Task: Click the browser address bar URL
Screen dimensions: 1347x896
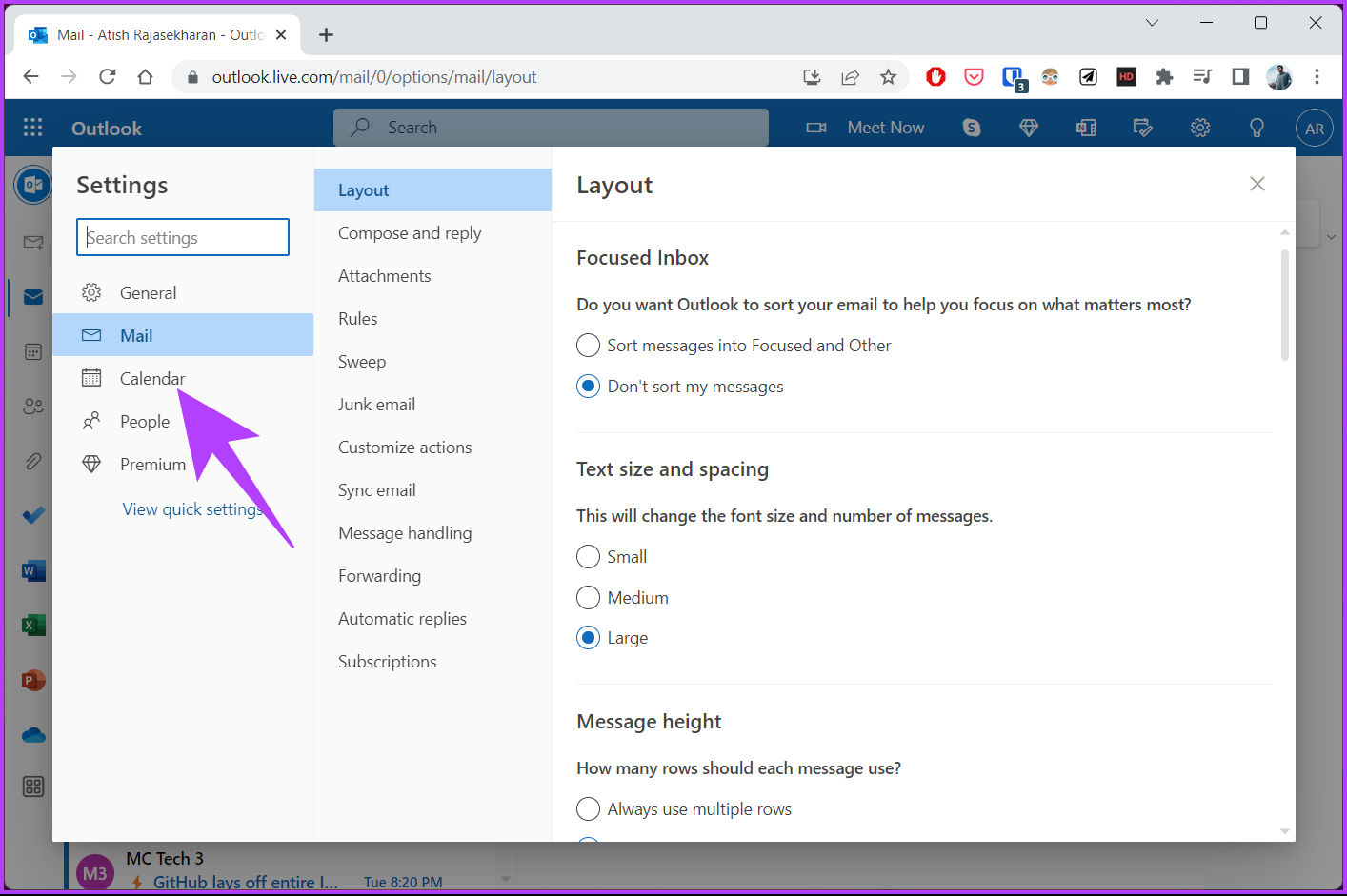Action: tap(374, 77)
